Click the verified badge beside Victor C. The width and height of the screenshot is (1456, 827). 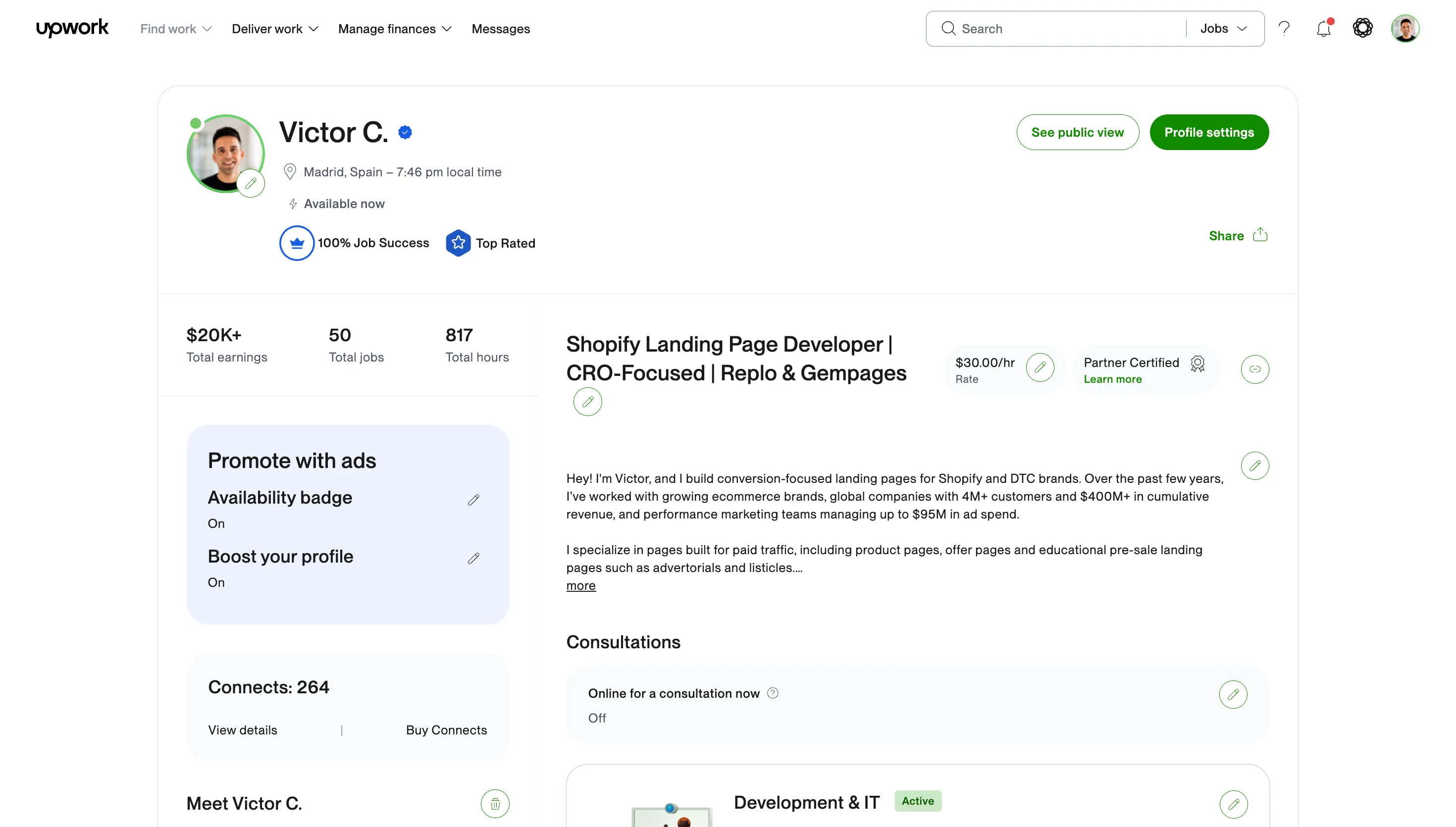(405, 132)
